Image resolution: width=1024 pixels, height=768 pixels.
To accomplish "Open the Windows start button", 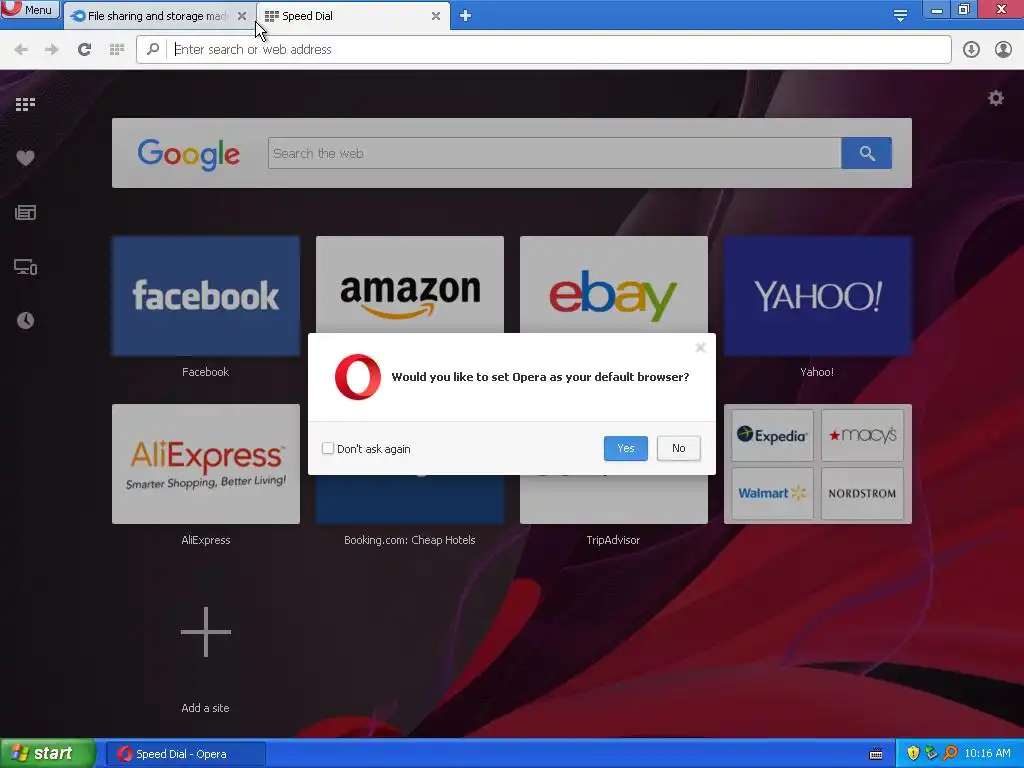I will (47, 754).
